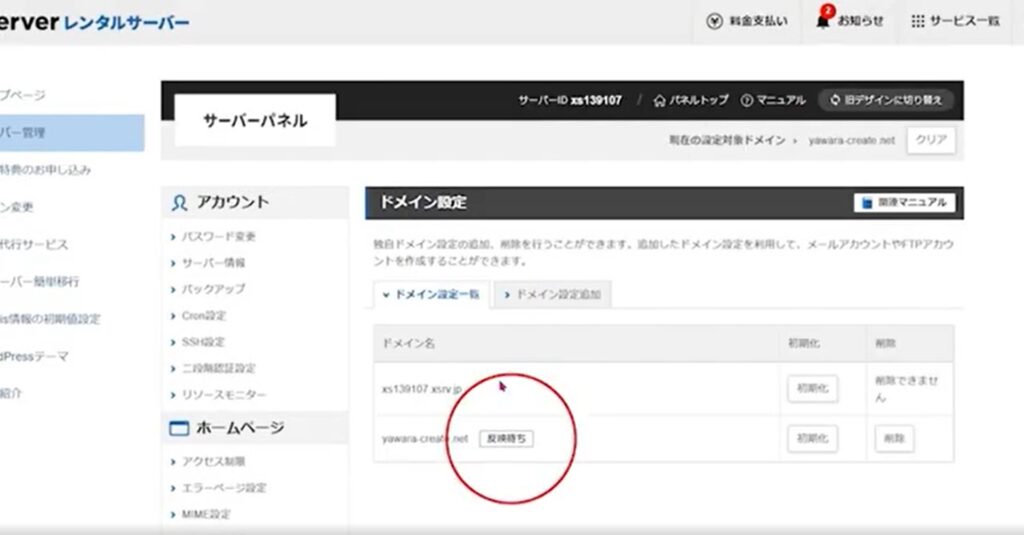
Task: Click the notification bell with the red badge
Action: pos(824,18)
